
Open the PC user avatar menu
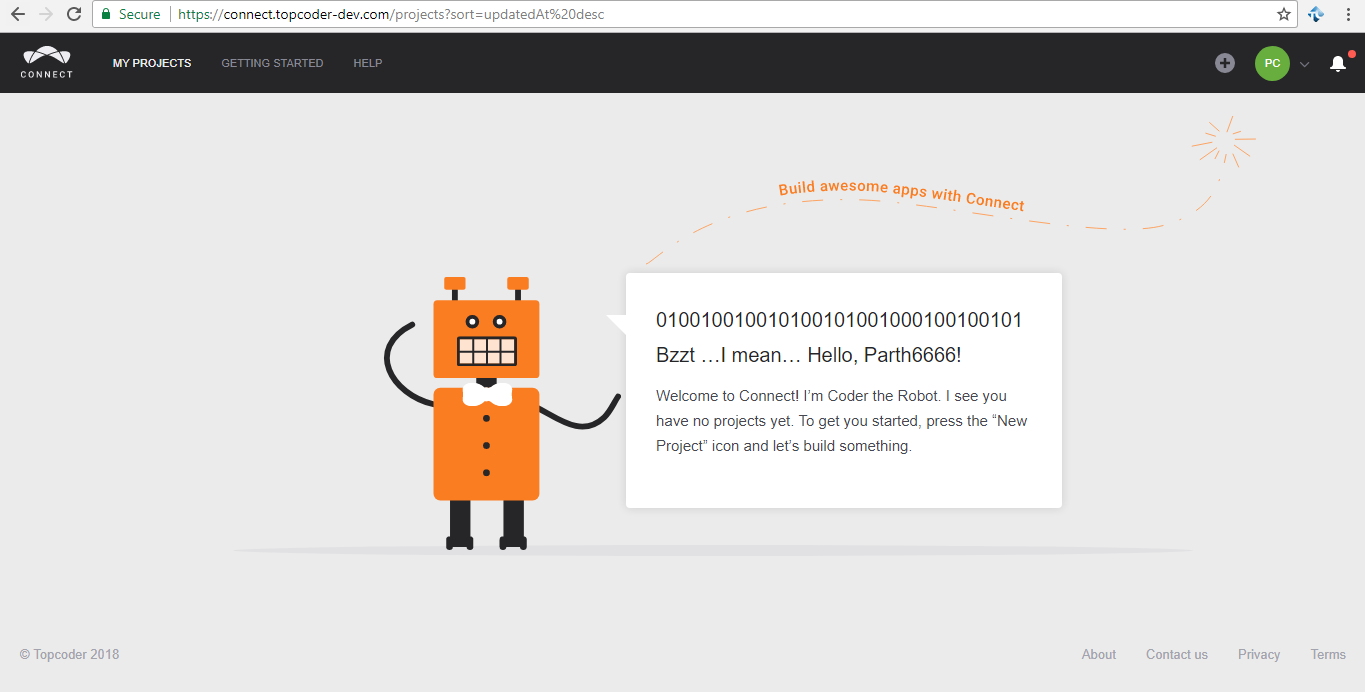[1272, 63]
